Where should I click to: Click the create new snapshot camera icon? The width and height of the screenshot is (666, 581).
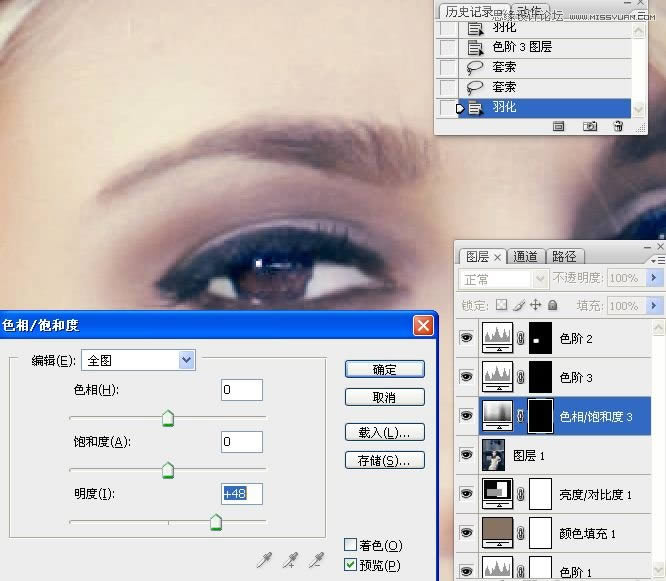coord(590,126)
